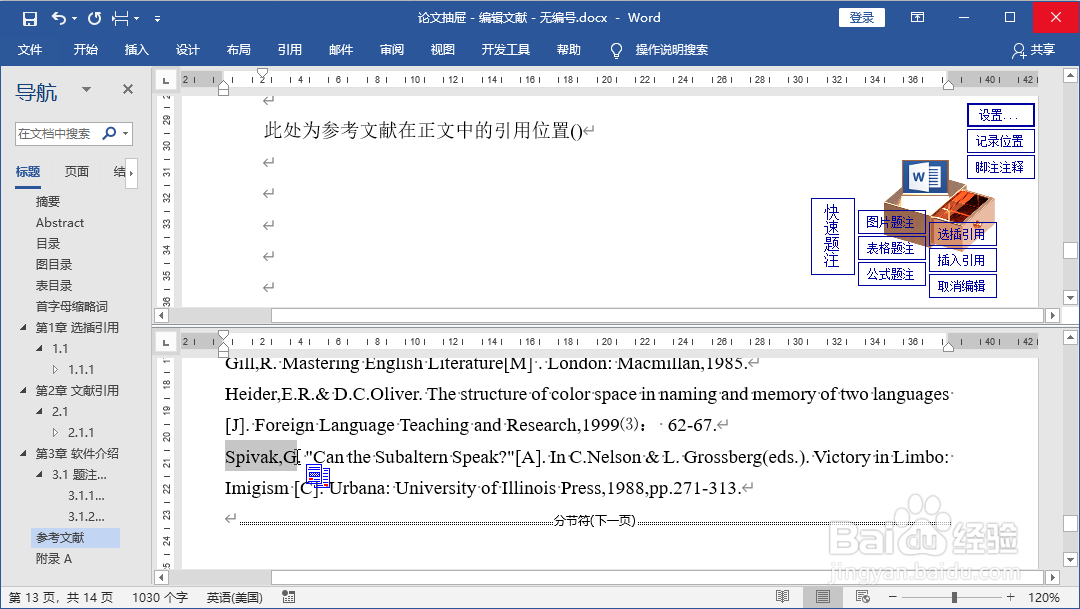Screen dimensions: 1080x609
Task: Open the 设计 ribbon tab
Action: click(x=187, y=50)
